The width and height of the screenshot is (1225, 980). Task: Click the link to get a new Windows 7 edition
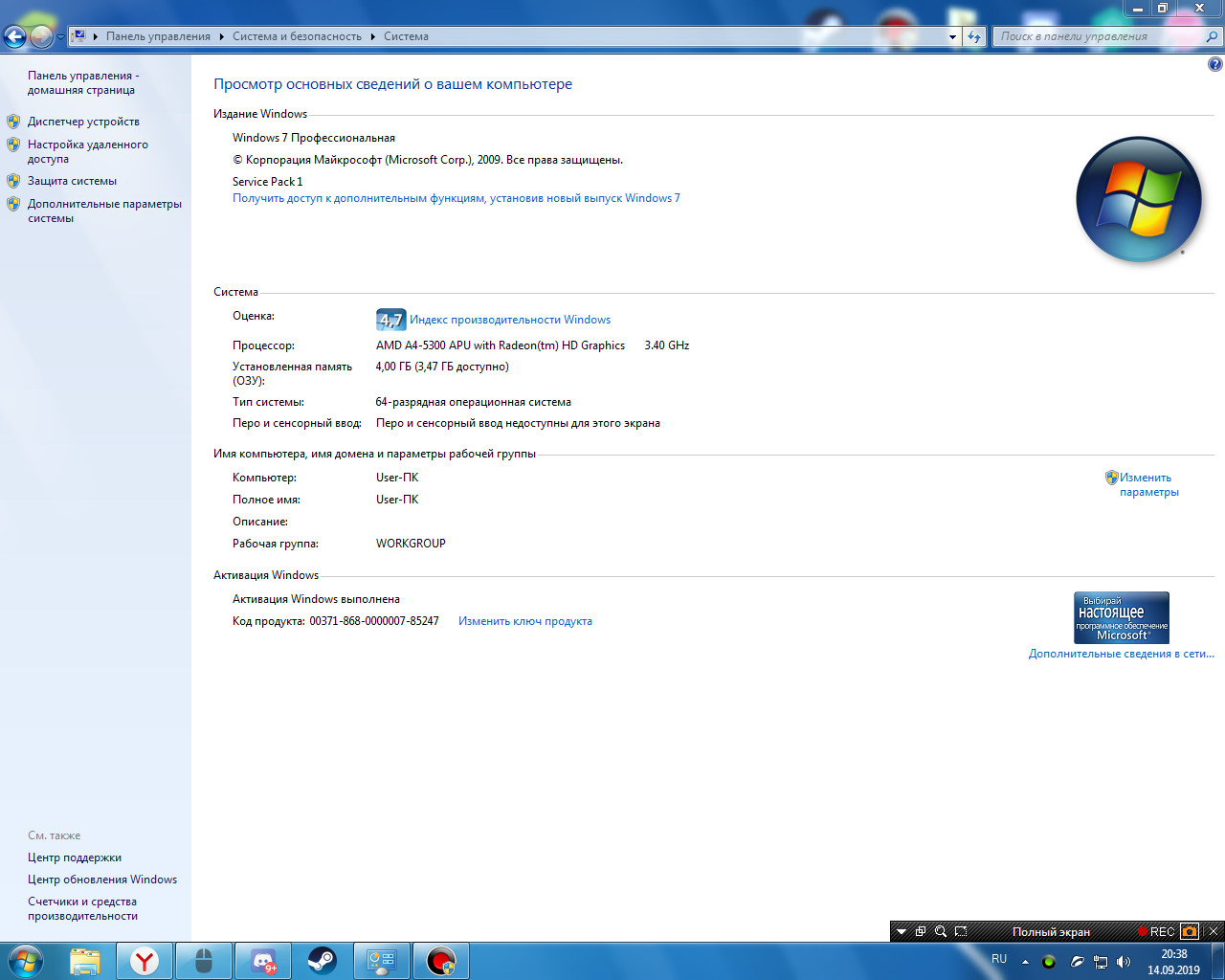coord(457,198)
